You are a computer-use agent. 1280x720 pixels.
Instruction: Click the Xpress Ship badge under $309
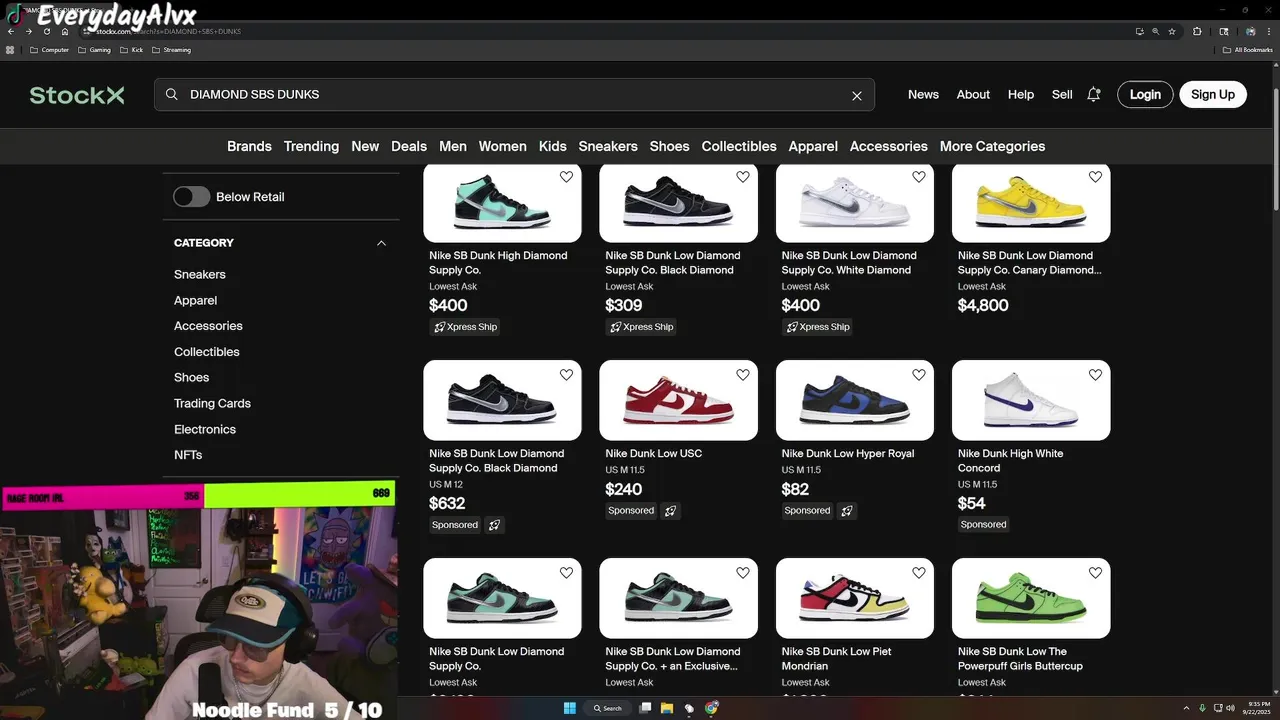coord(642,327)
